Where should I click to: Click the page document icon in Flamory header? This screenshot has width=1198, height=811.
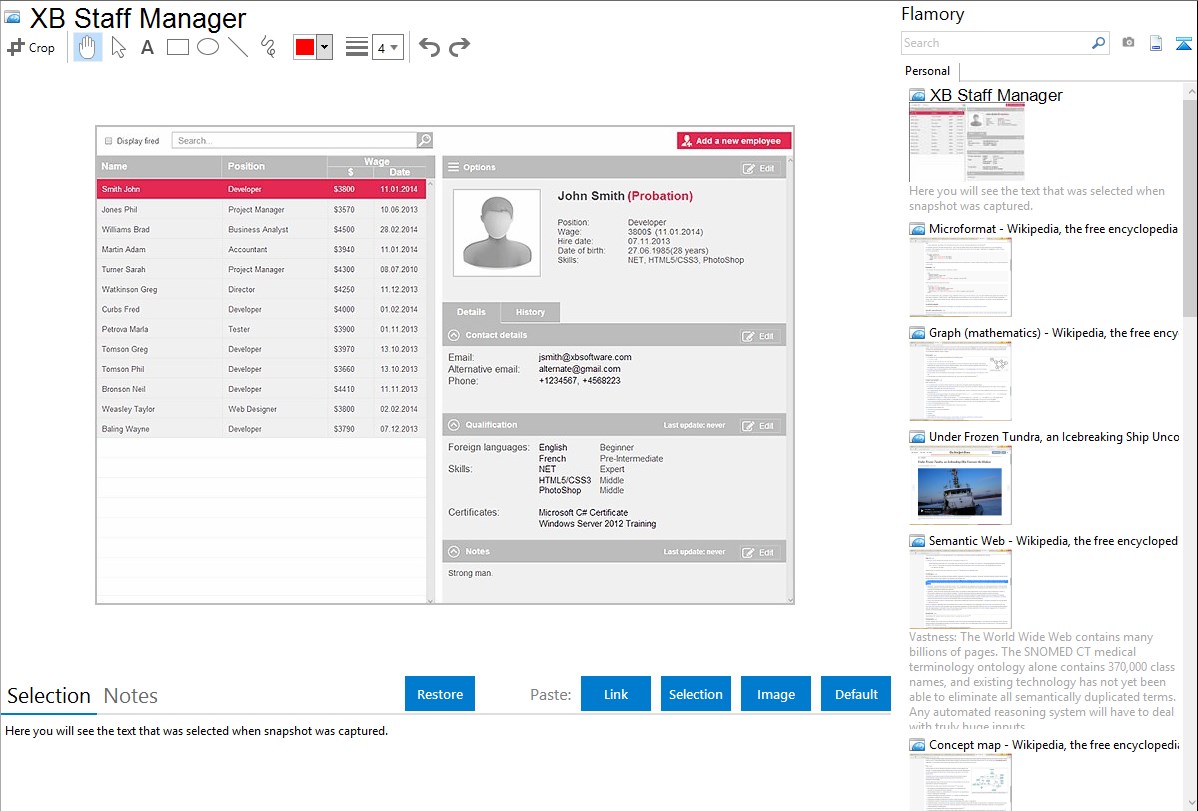coord(1156,44)
